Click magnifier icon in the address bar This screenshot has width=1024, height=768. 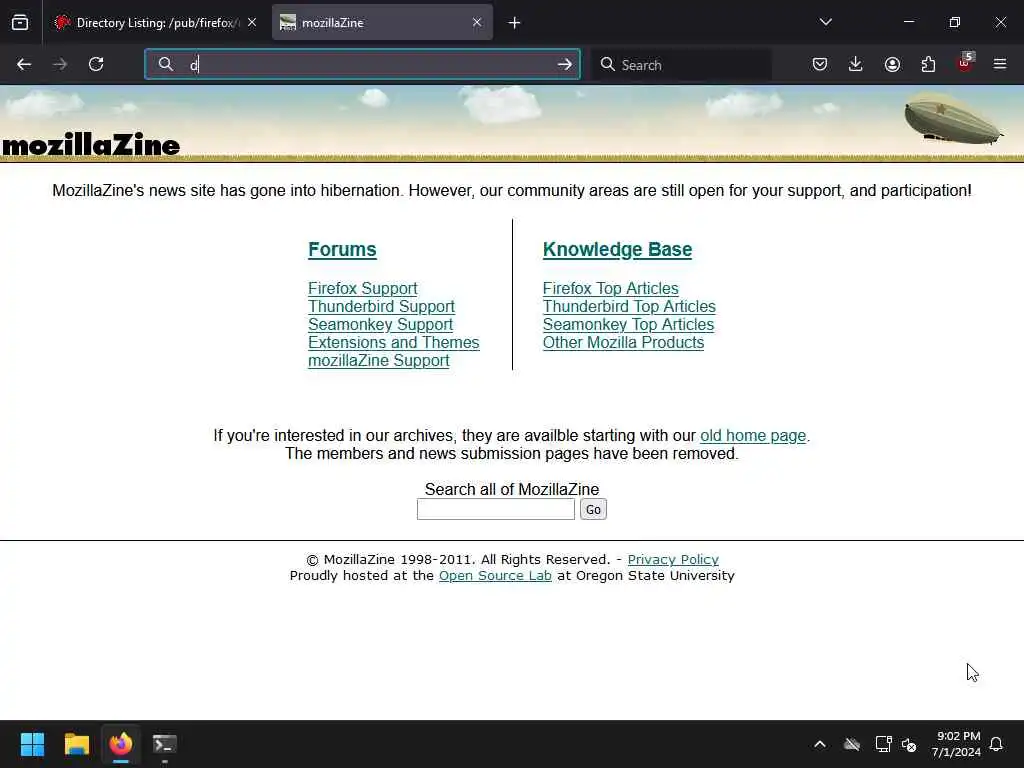coord(166,64)
